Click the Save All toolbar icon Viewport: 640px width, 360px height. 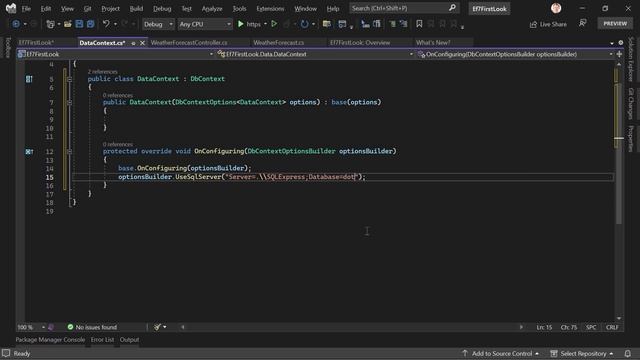point(90,24)
